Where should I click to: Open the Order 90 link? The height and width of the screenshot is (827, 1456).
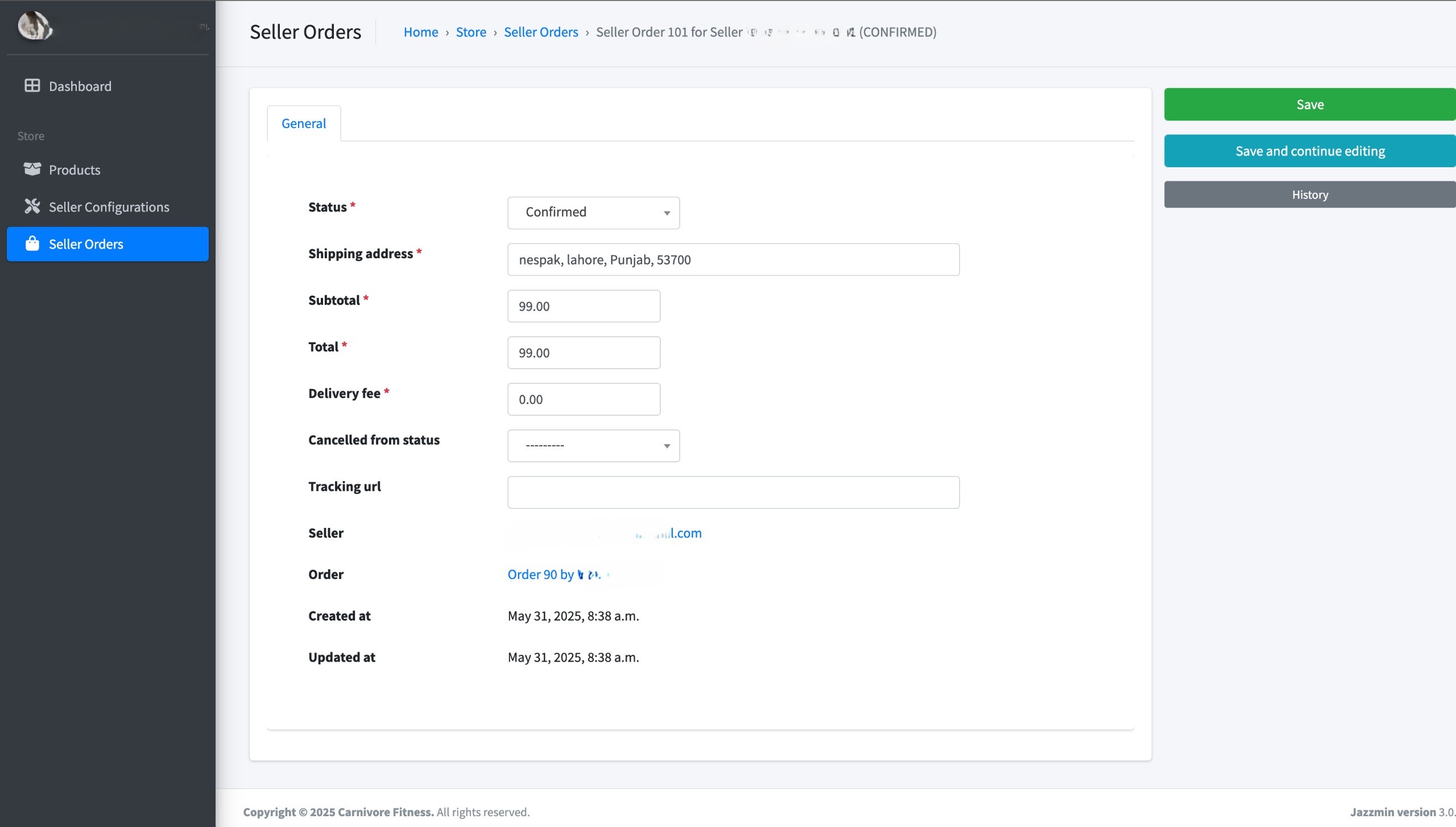tap(540, 574)
